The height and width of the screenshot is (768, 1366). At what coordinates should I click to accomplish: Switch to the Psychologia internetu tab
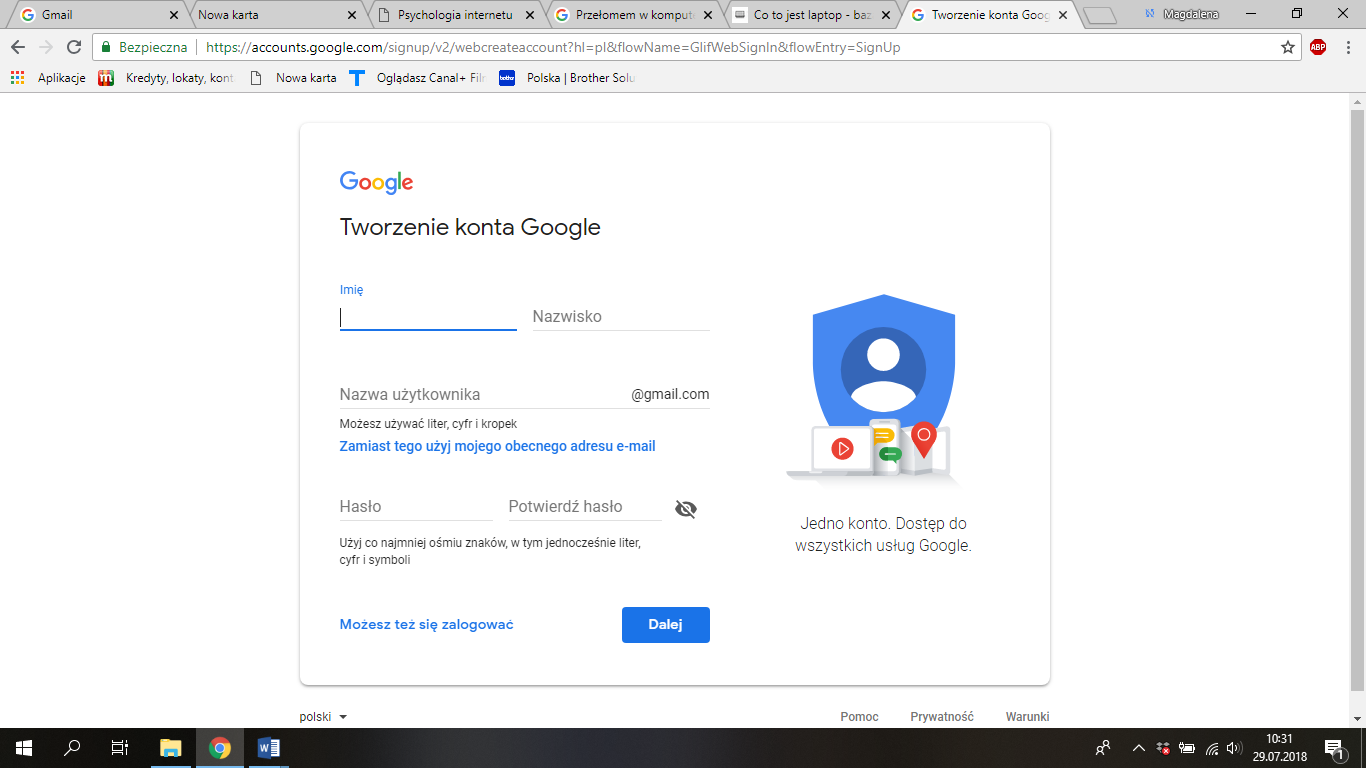click(455, 15)
